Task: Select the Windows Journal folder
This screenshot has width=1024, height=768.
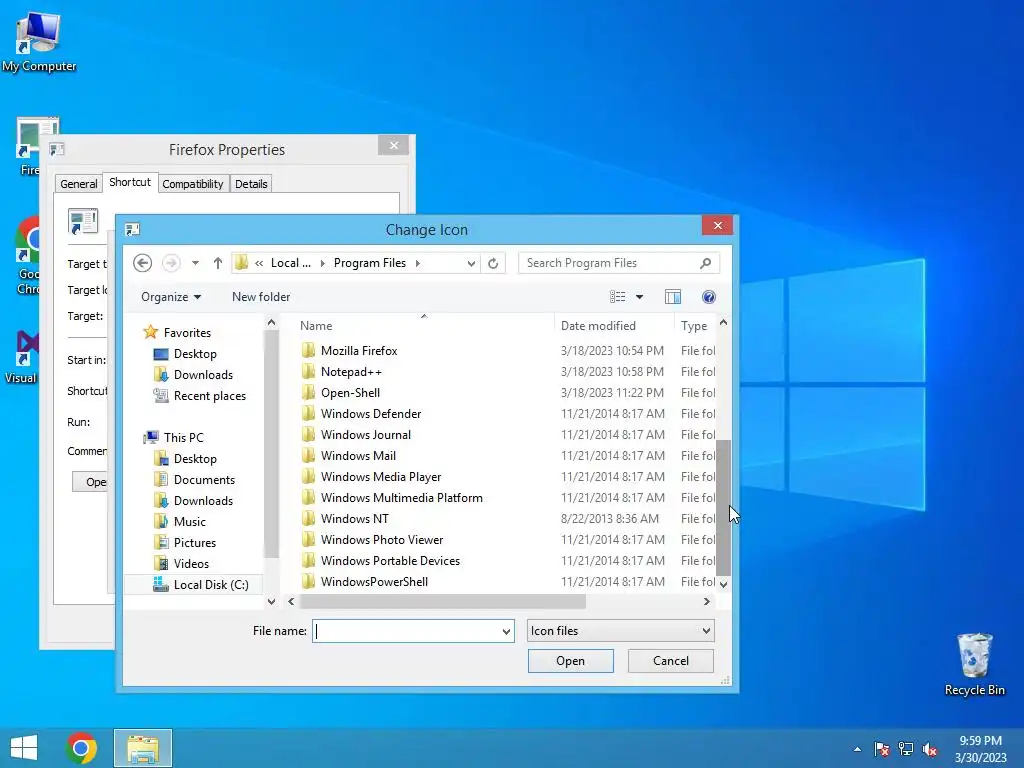Action: (366, 434)
